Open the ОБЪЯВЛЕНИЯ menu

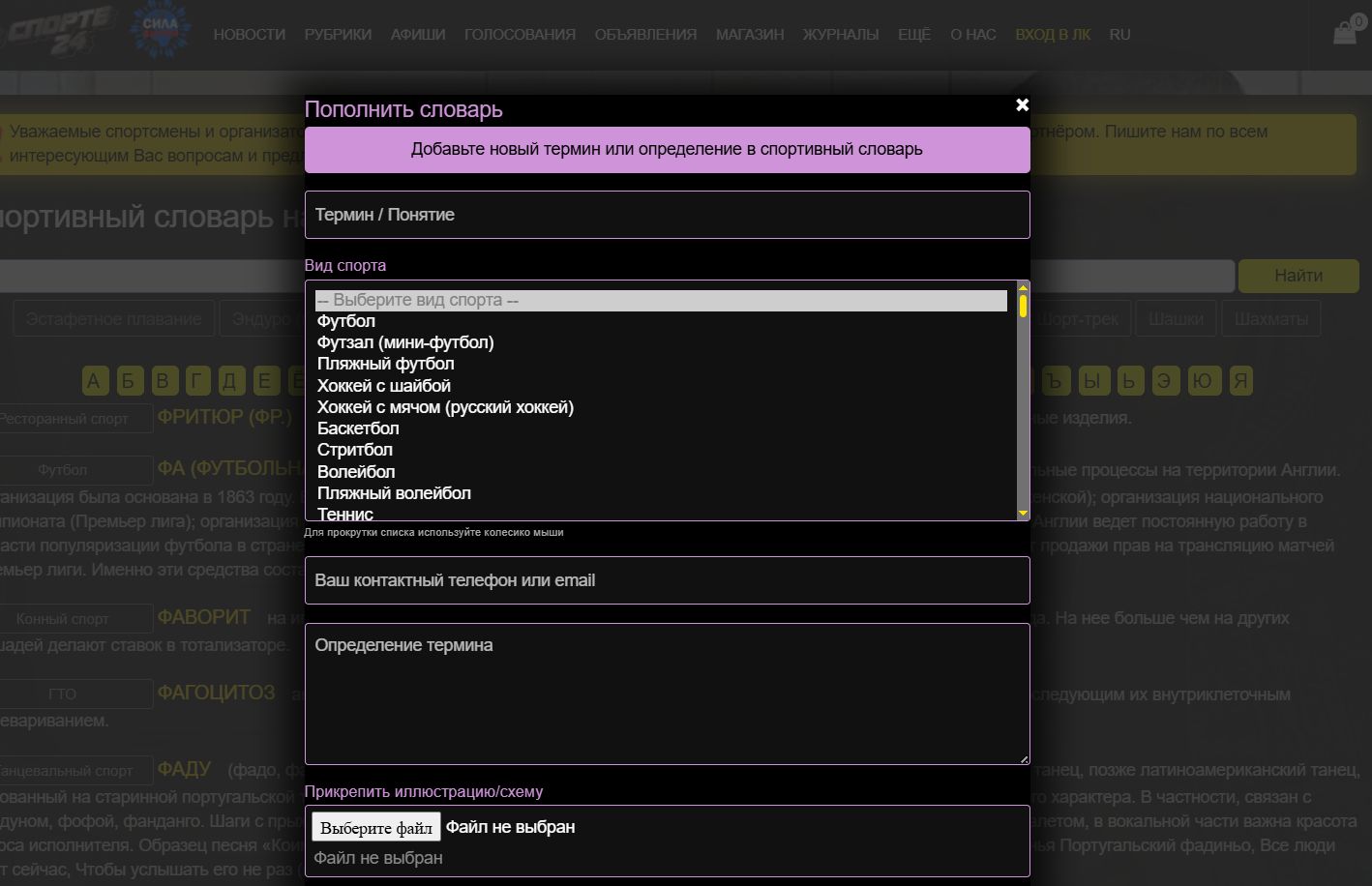click(x=645, y=35)
